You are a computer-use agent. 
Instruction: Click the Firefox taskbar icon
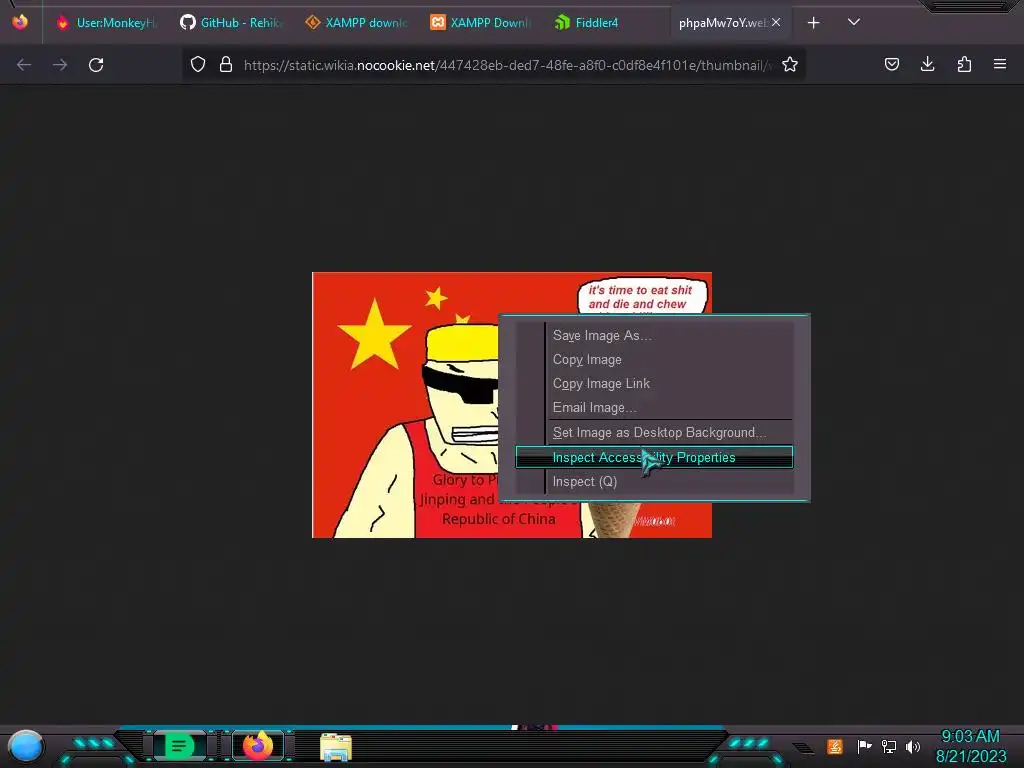tap(258, 746)
